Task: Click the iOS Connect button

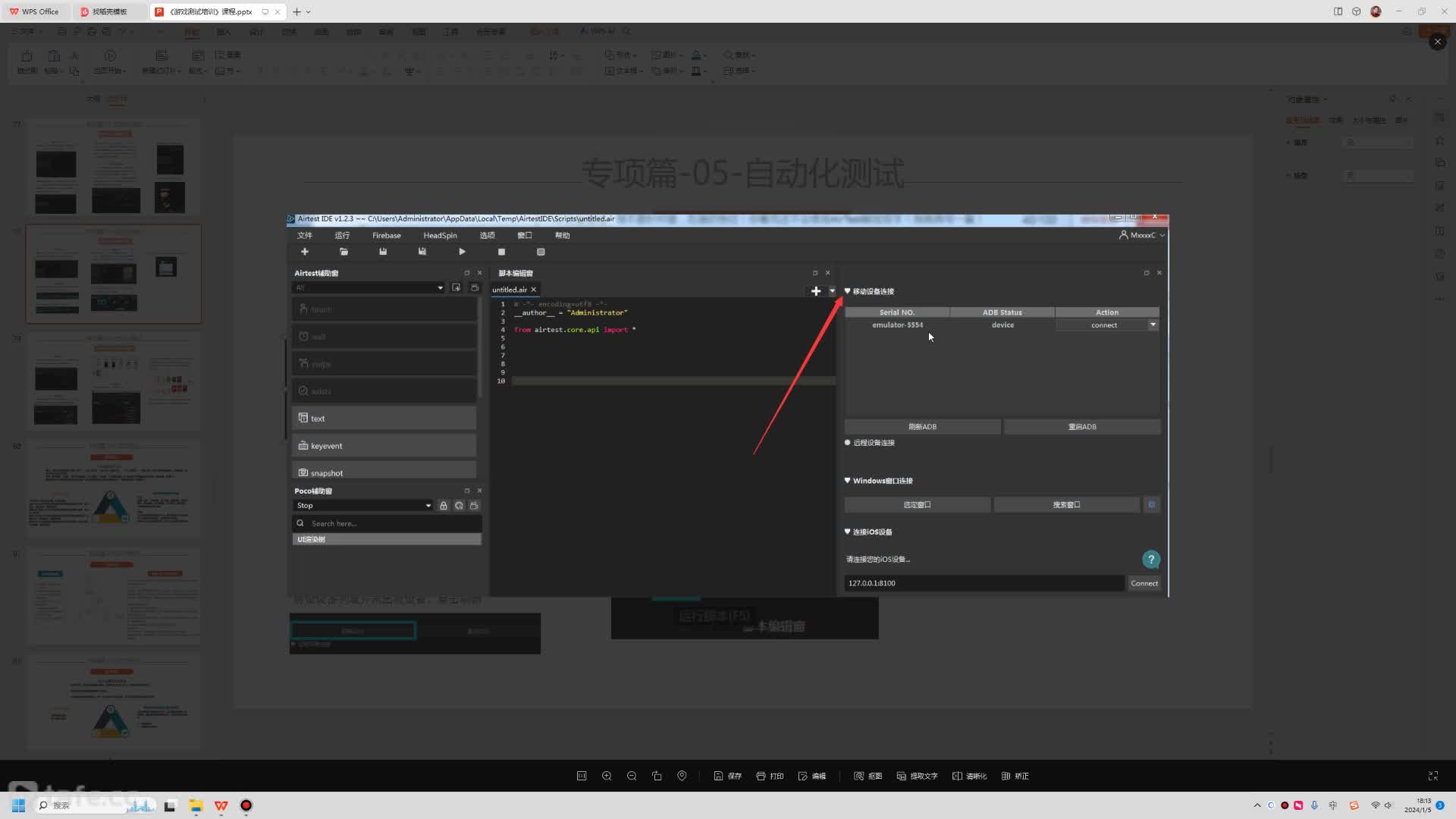Action: 1144,583
